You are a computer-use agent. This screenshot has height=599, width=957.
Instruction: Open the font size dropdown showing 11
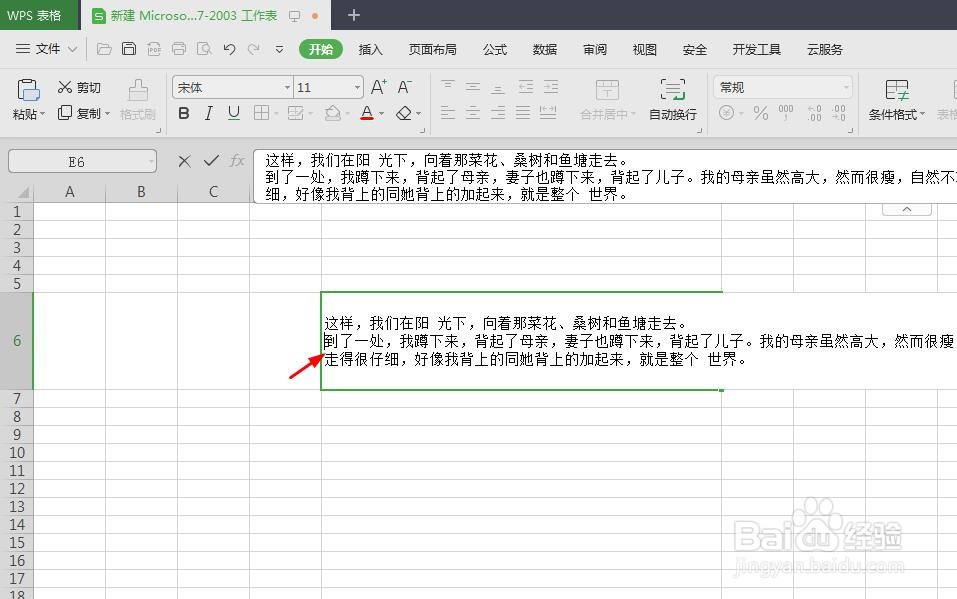[327, 87]
